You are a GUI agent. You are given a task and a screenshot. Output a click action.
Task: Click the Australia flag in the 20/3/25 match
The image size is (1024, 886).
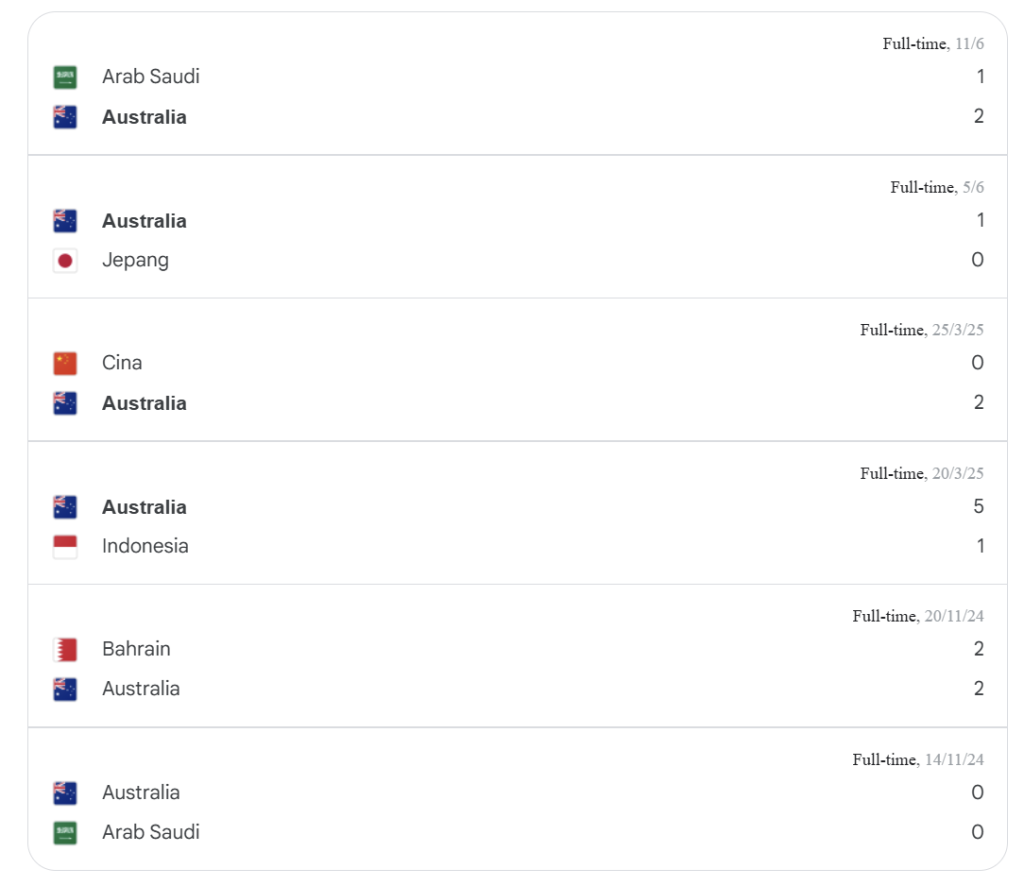pyautogui.click(x=65, y=507)
